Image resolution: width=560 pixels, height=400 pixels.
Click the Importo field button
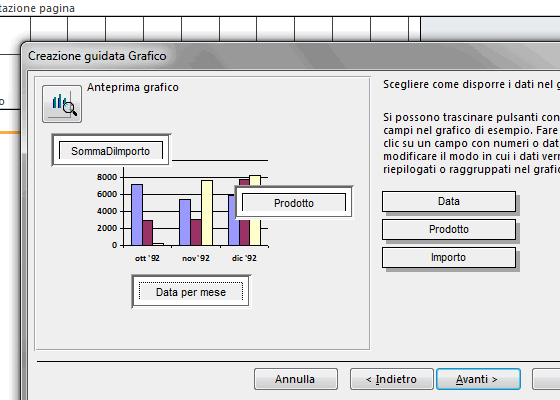click(x=449, y=258)
